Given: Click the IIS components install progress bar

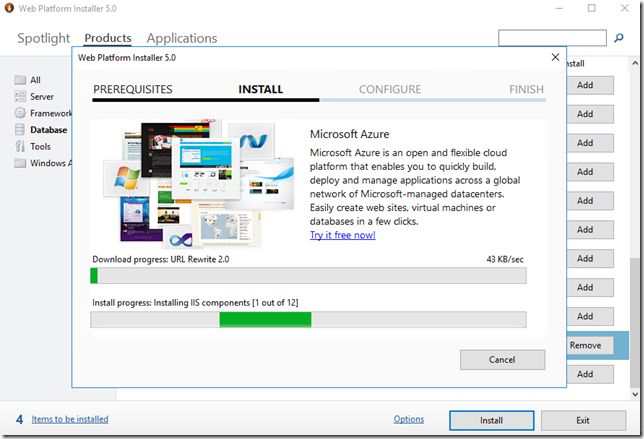Looking at the screenshot, I should pos(308,319).
